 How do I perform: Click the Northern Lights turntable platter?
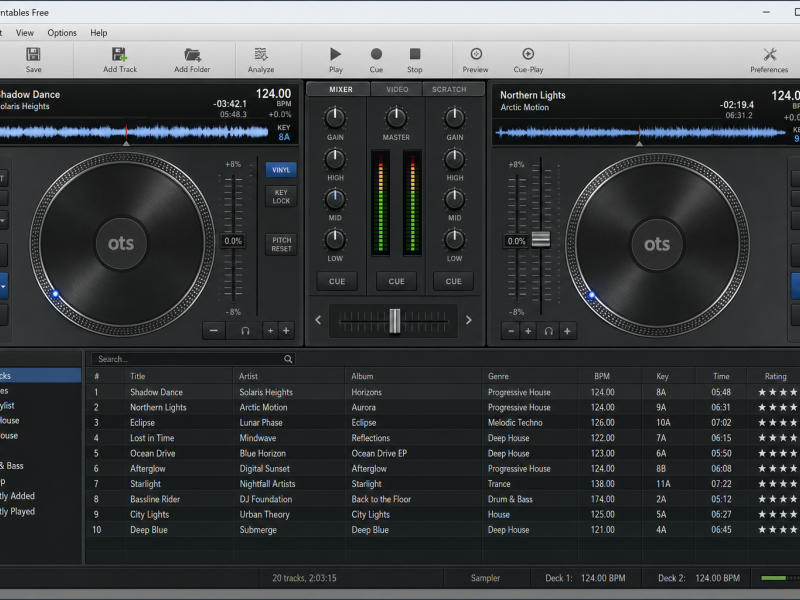657,244
